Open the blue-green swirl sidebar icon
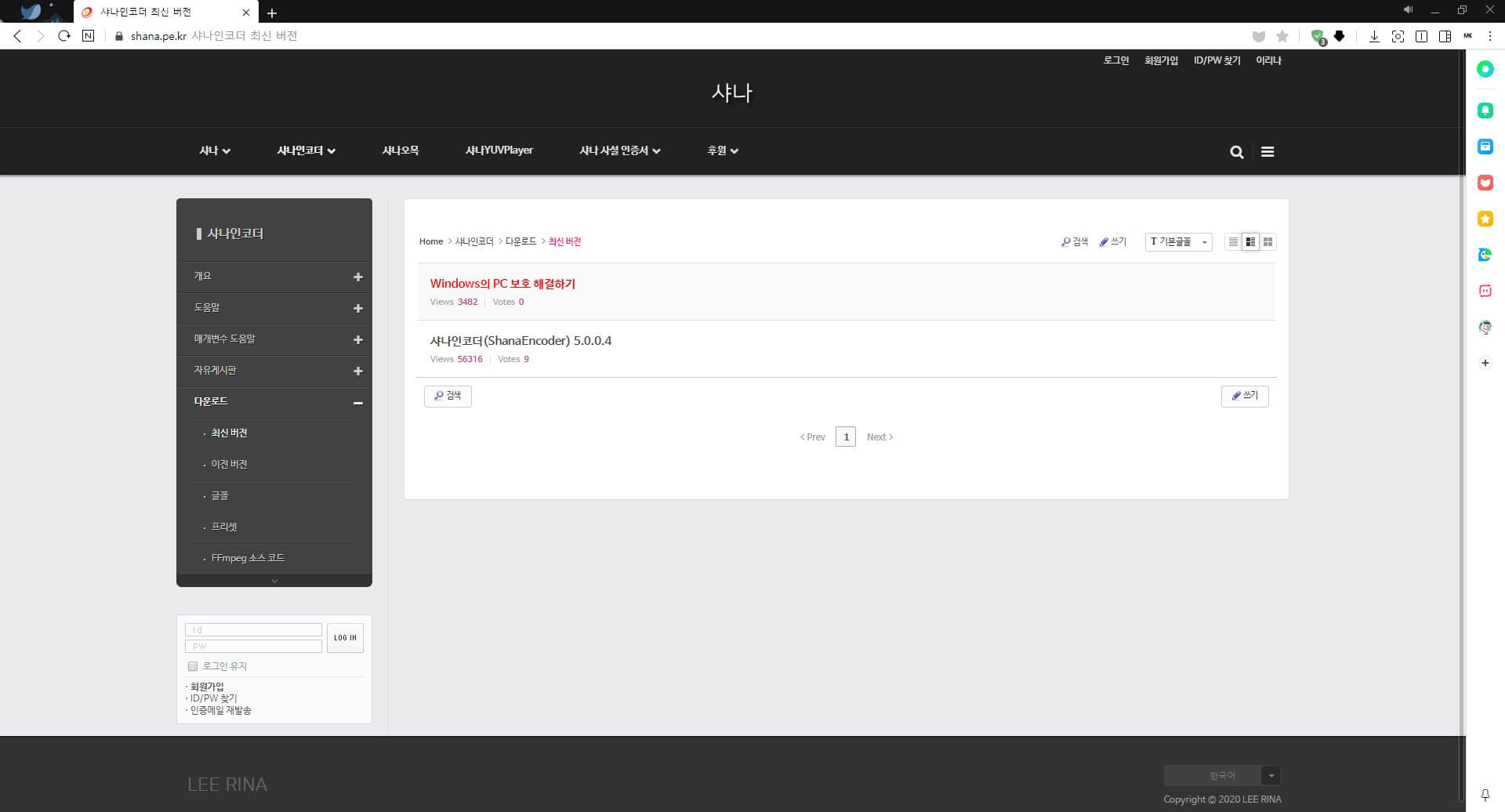1505x812 pixels. [x=1485, y=255]
